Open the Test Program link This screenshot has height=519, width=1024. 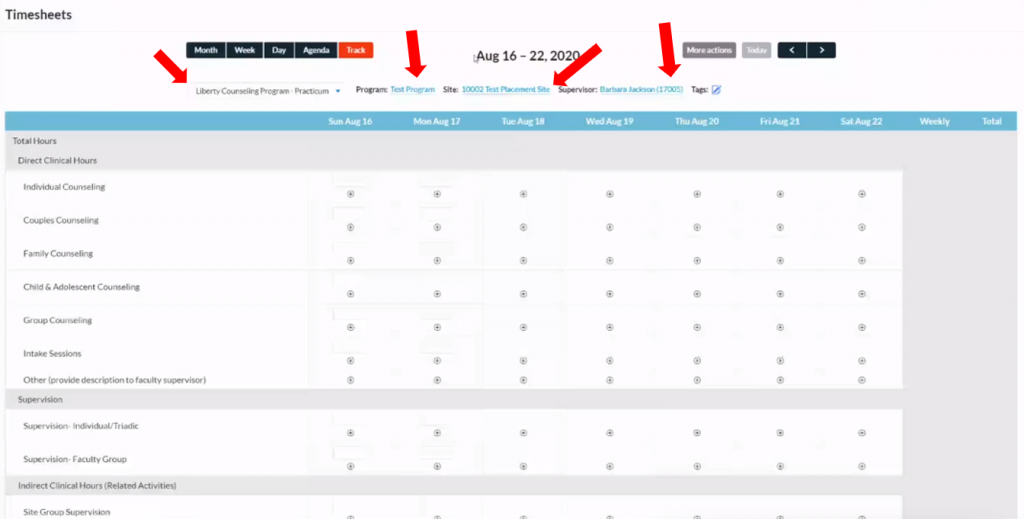tap(412, 89)
